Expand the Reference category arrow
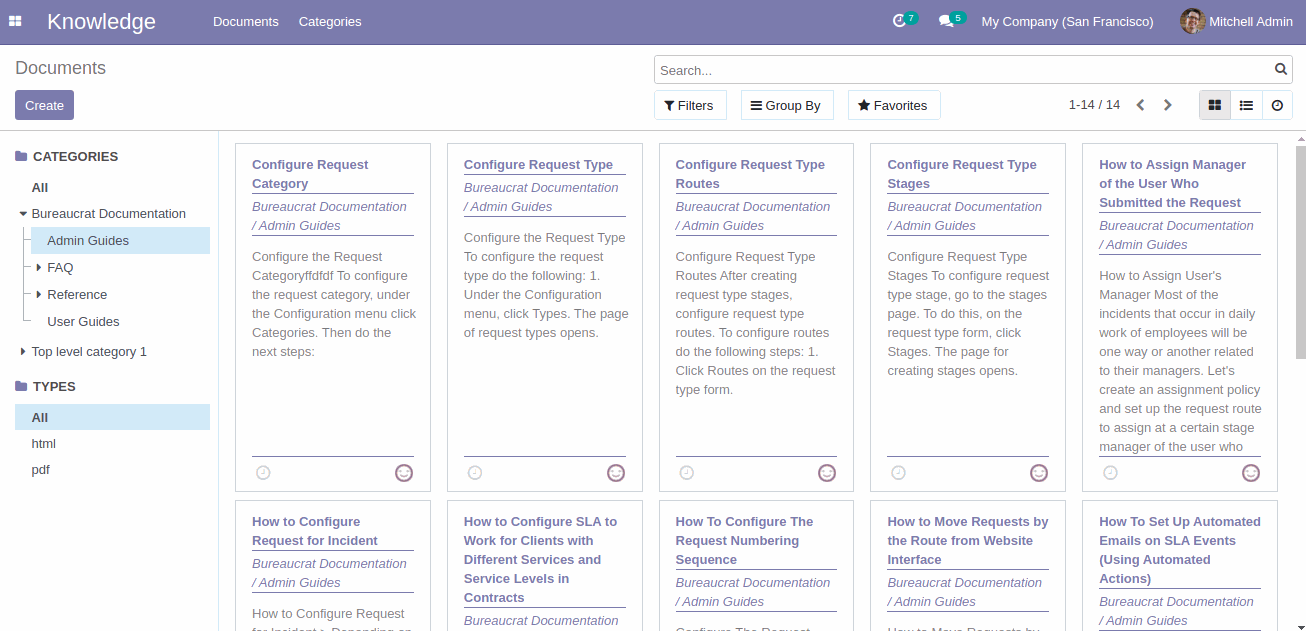1306x631 pixels. [39, 295]
